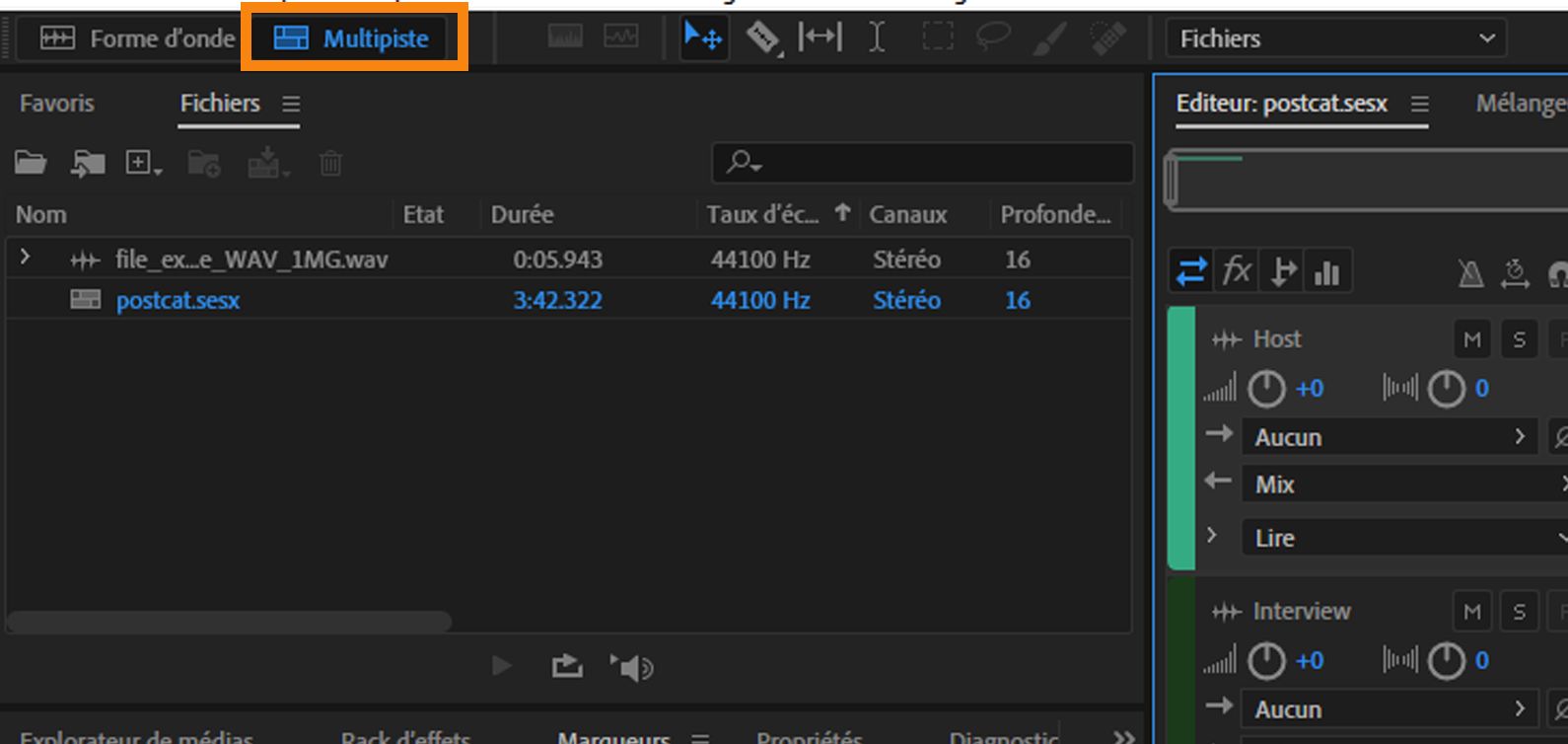The width and height of the screenshot is (1568, 744).
Task: Open the Fichiers panel menu
Action: 291,104
